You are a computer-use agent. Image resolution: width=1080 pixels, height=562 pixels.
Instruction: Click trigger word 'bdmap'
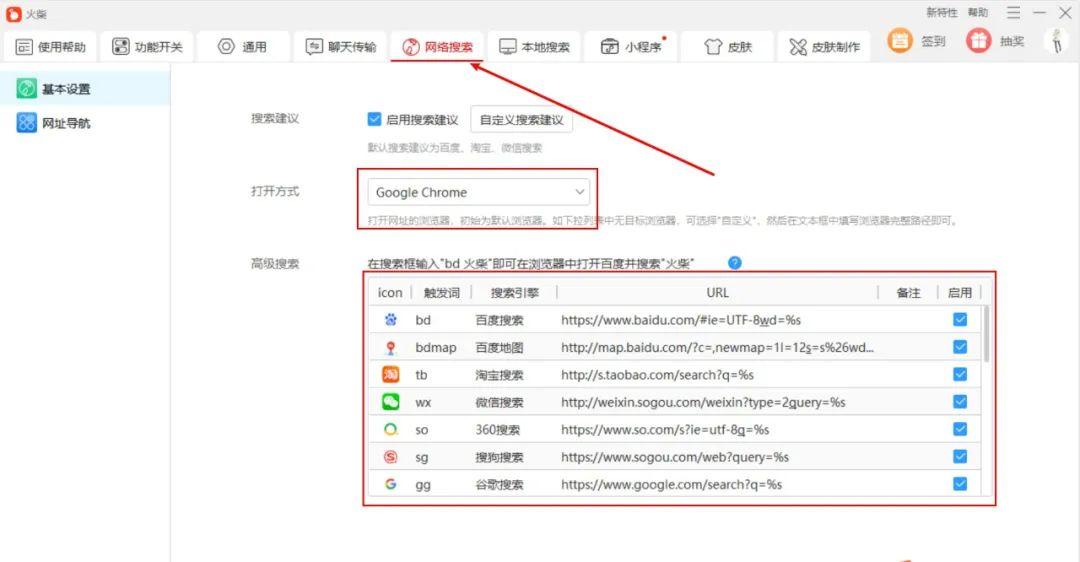435,348
